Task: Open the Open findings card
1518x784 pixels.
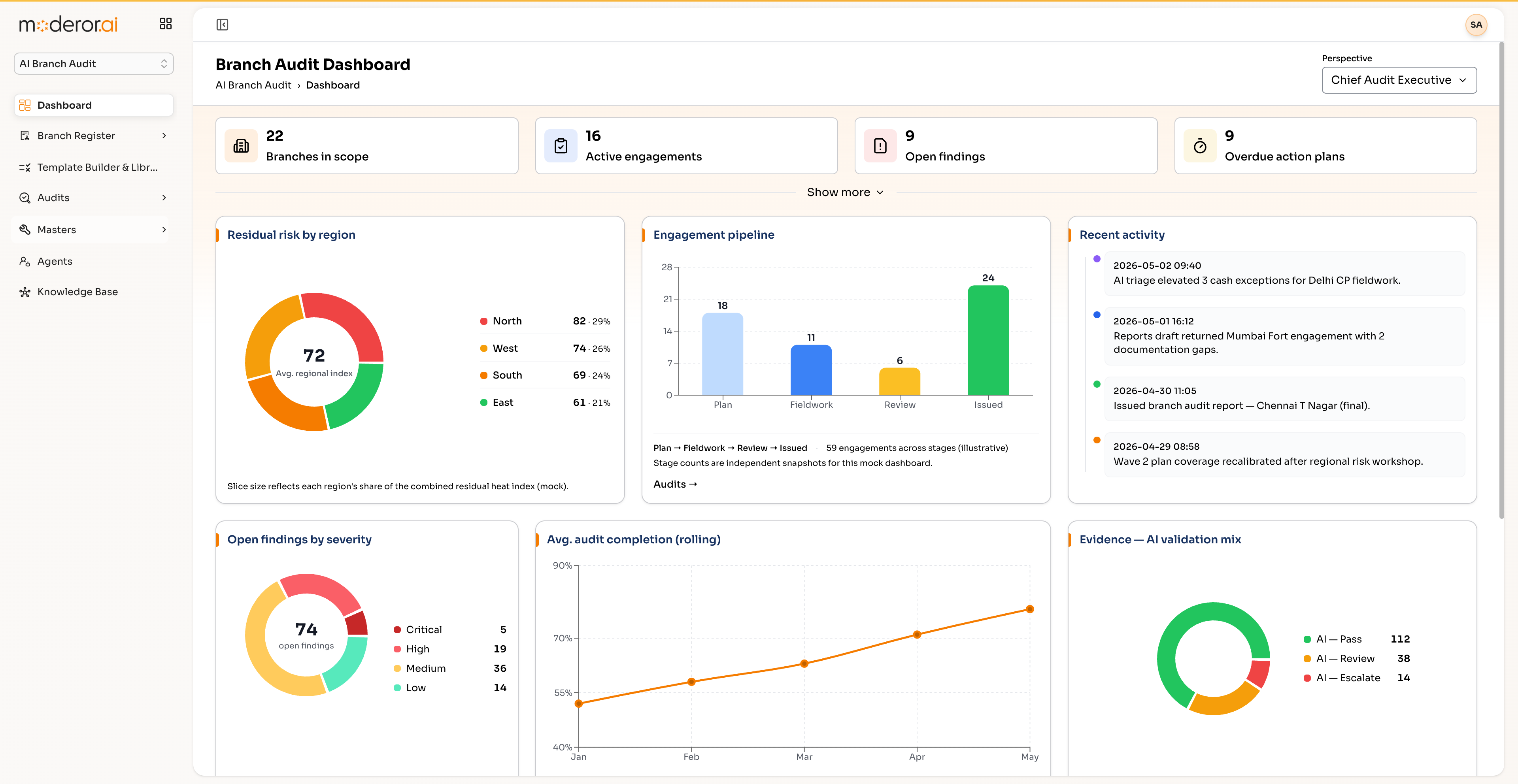Action: [x=1005, y=145]
